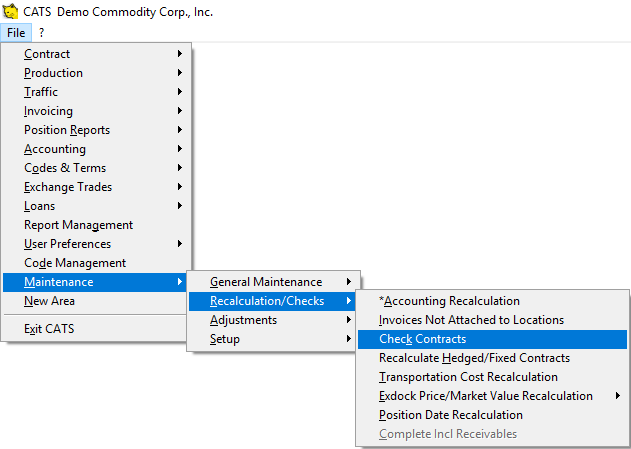Select Invoices Not Attached to Locations
Screen dimensions: 631x449
493,320
